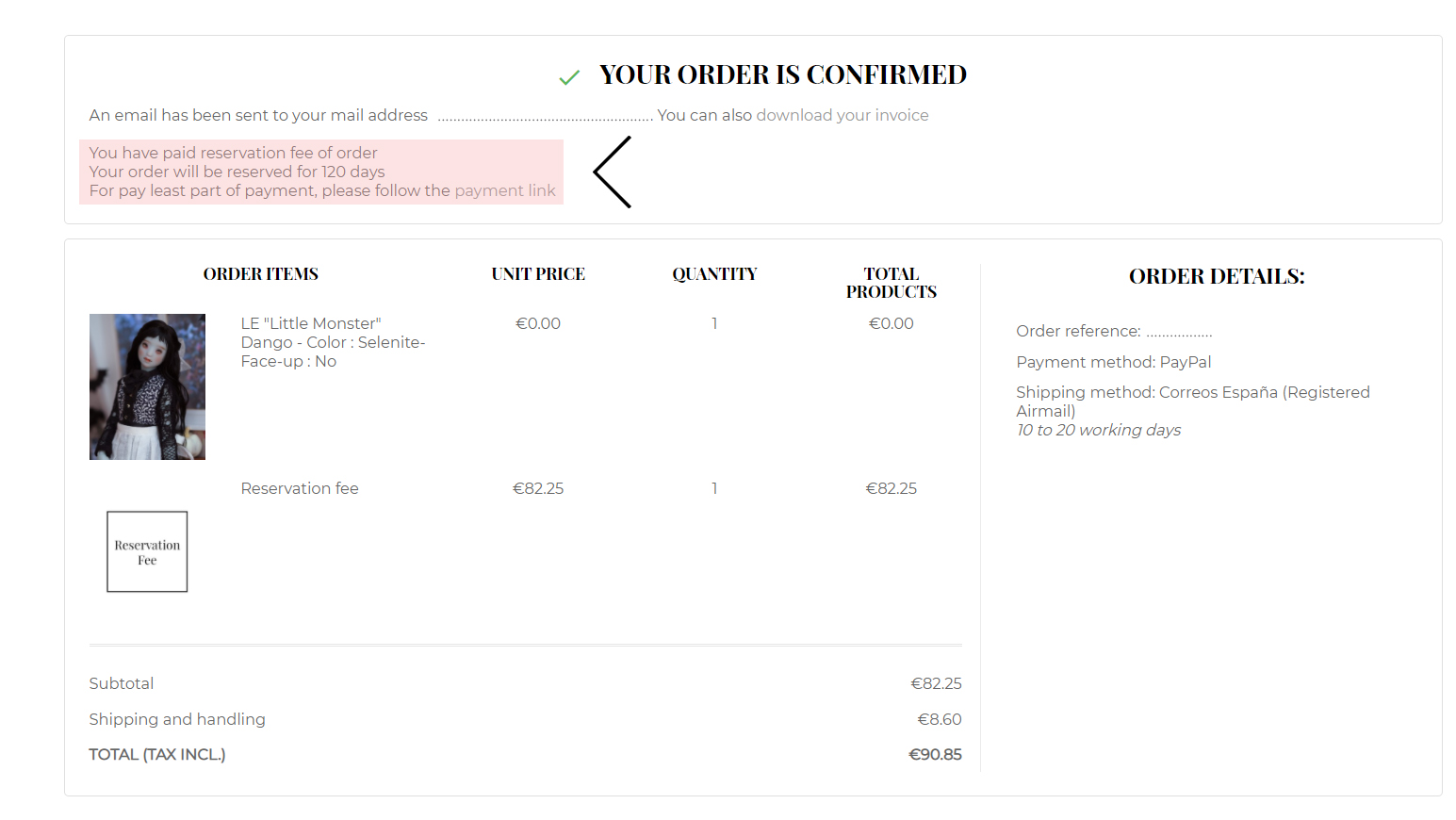This screenshot has height=820, width=1456.
Task: Click the green order confirmed checkmark
Action: click(569, 77)
